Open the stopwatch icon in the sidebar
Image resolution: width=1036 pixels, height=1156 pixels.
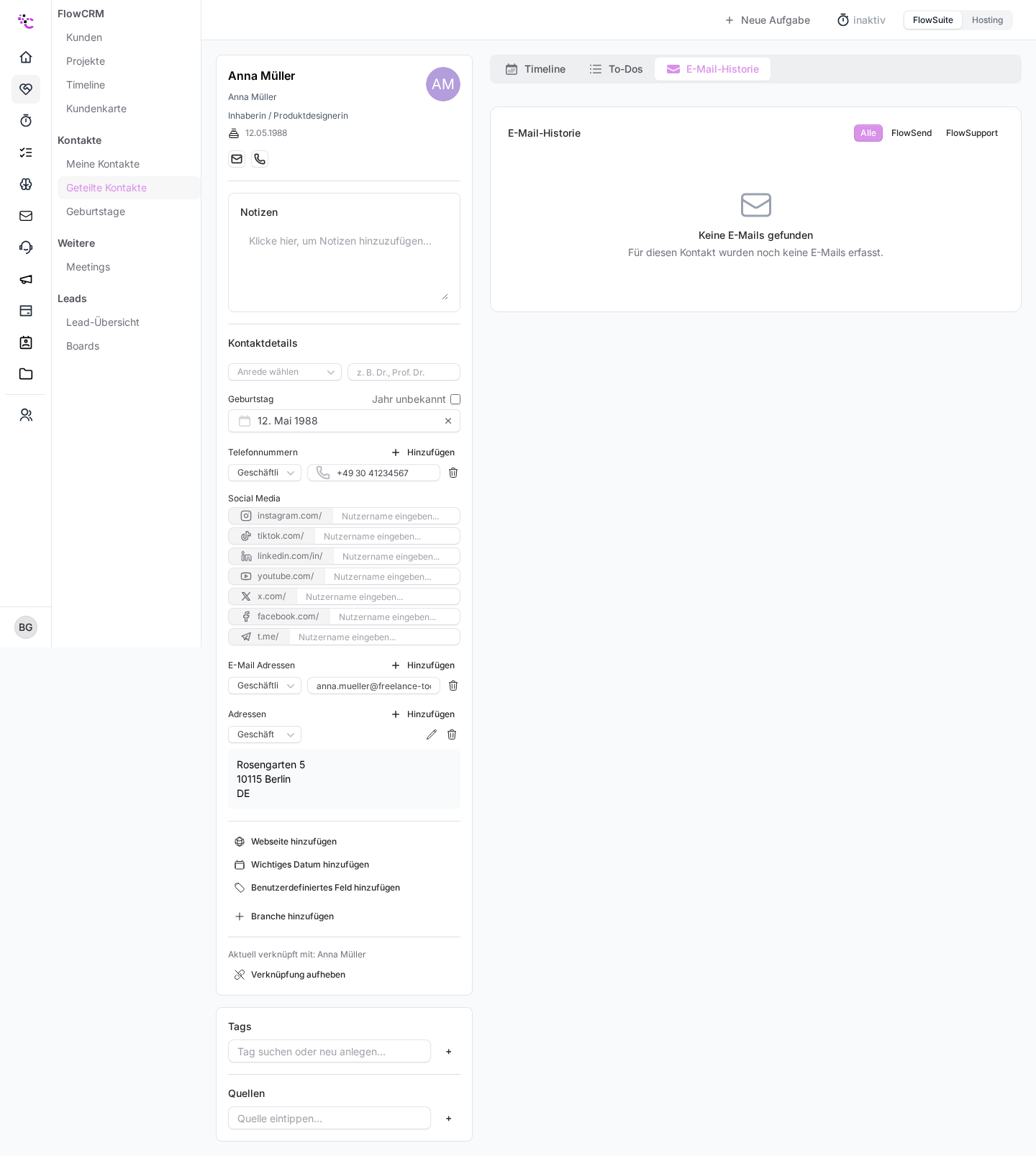point(26,121)
